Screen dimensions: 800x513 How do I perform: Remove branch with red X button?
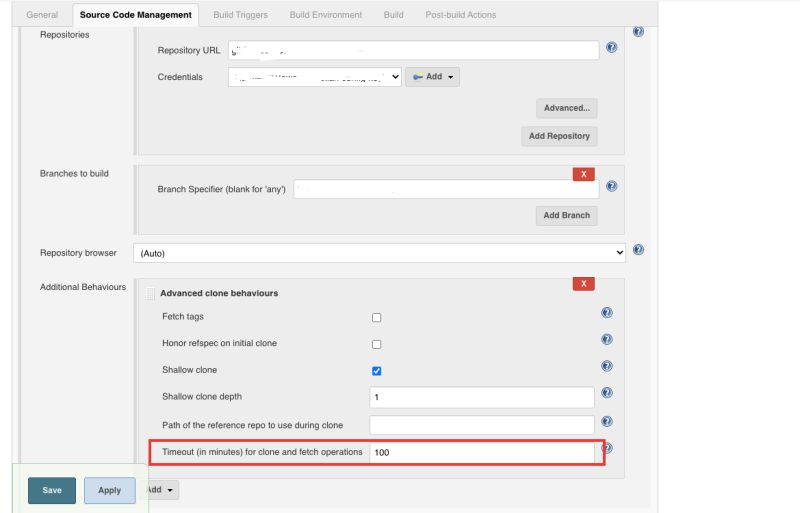pos(583,174)
